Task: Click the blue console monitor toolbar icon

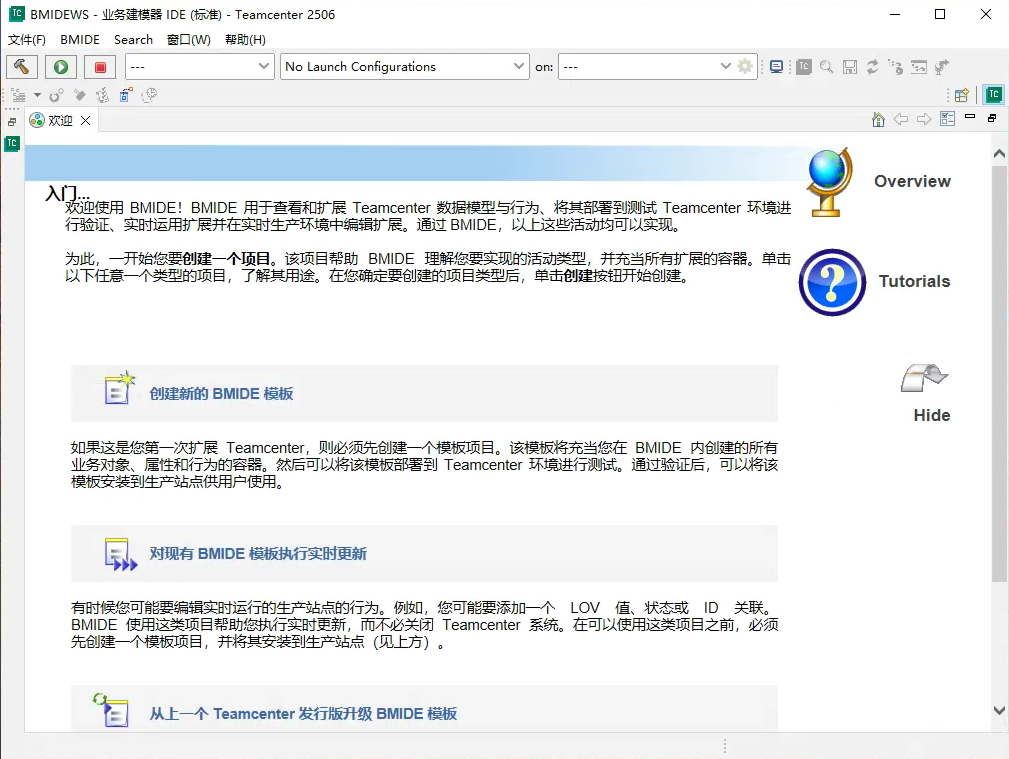Action: (777, 67)
